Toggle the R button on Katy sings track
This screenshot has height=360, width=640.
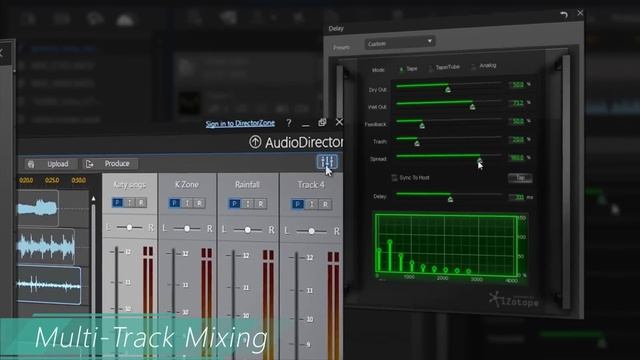pos(141,202)
